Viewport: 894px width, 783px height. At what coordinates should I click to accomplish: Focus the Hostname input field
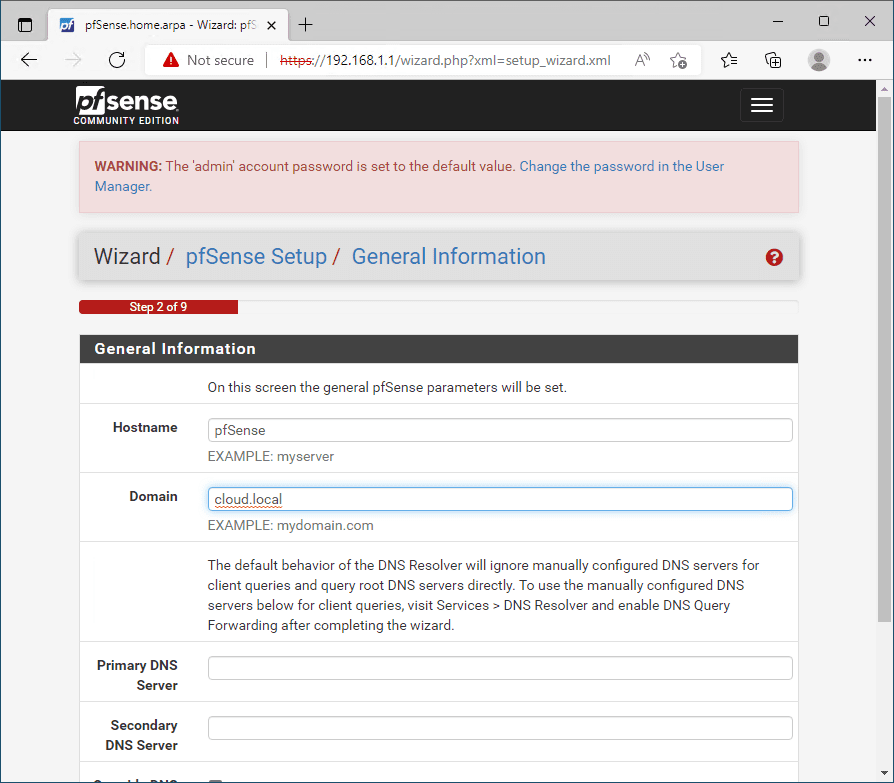click(x=500, y=430)
